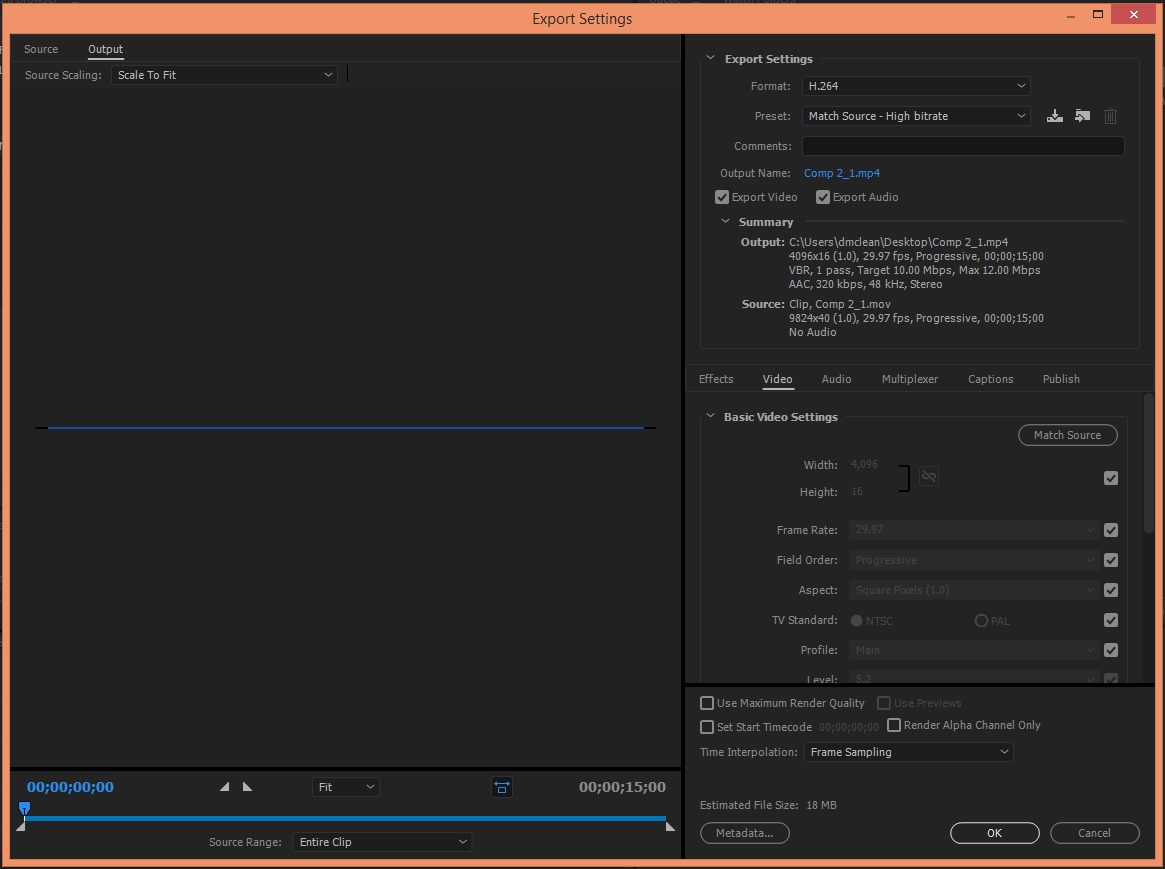
Task: Click the blue playhead marker
Action: point(25,808)
